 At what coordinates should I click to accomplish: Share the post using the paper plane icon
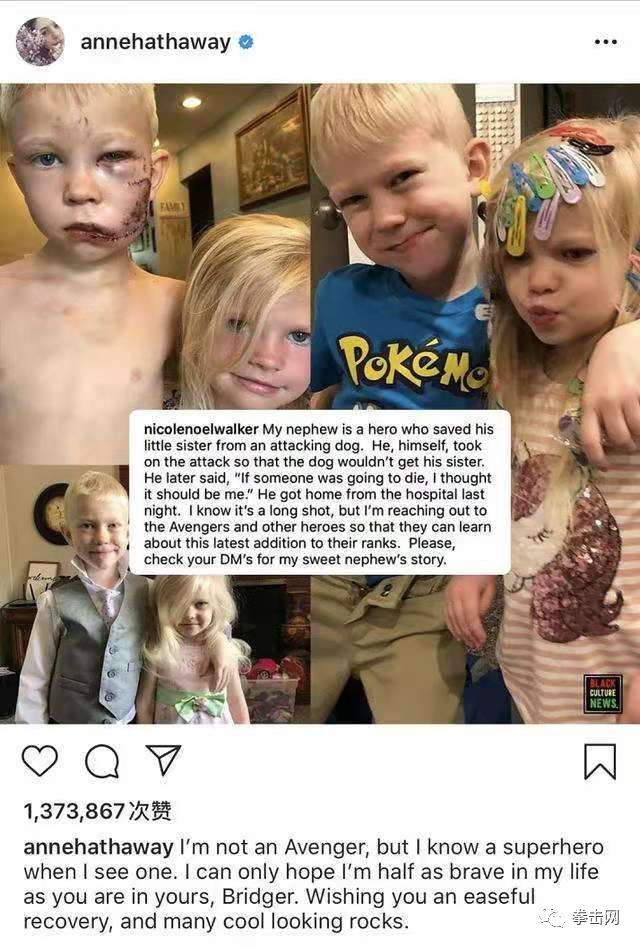point(163,760)
